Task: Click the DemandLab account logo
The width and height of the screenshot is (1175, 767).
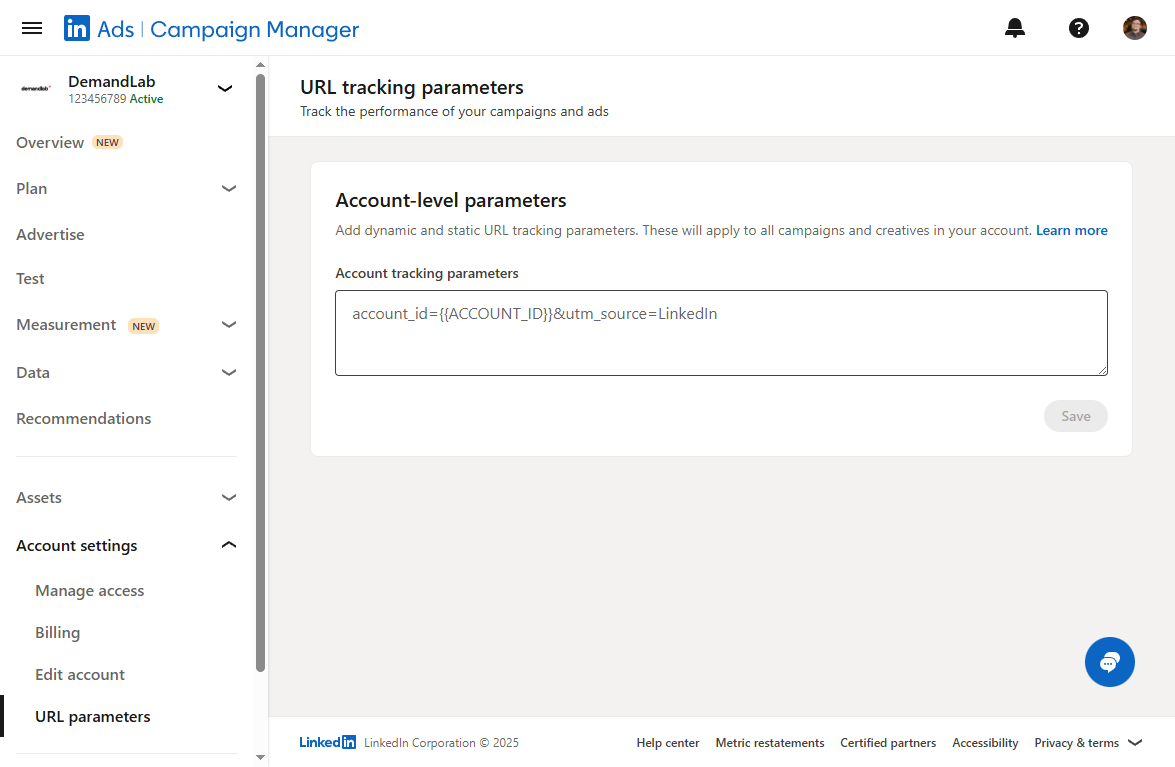Action: click(36, 89)
